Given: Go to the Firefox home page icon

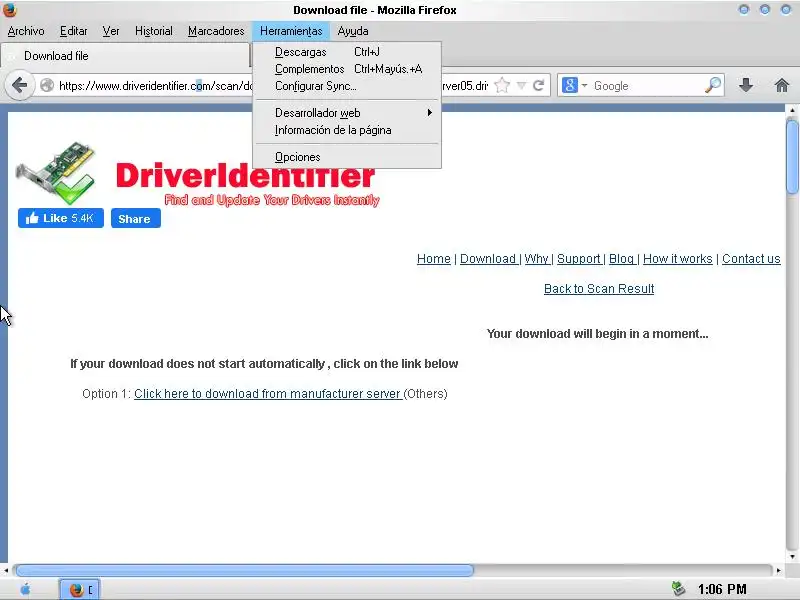Looking at the screenshot, I should point(782,85).
